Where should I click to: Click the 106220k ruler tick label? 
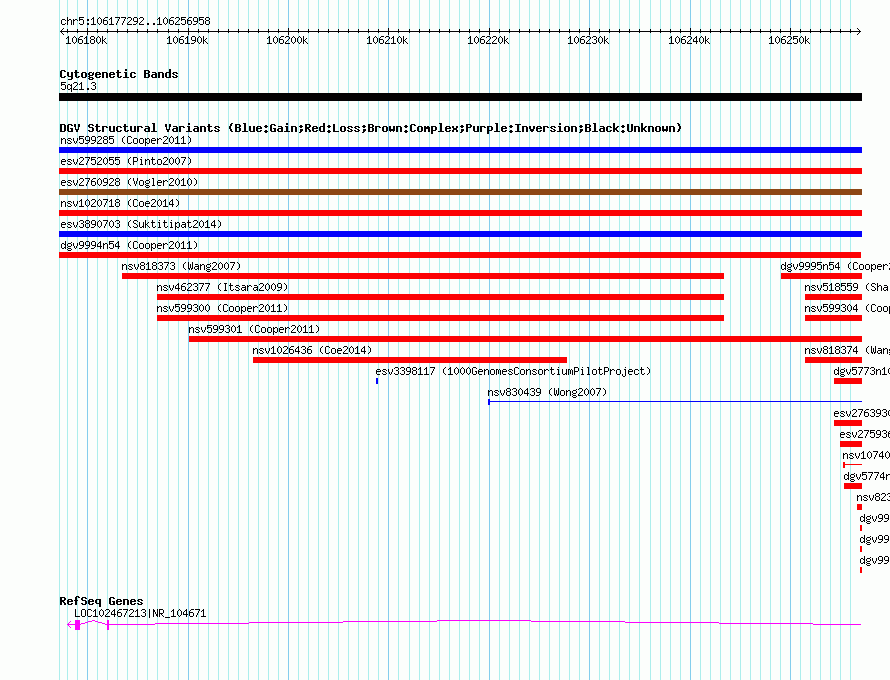tap(488, 40)
